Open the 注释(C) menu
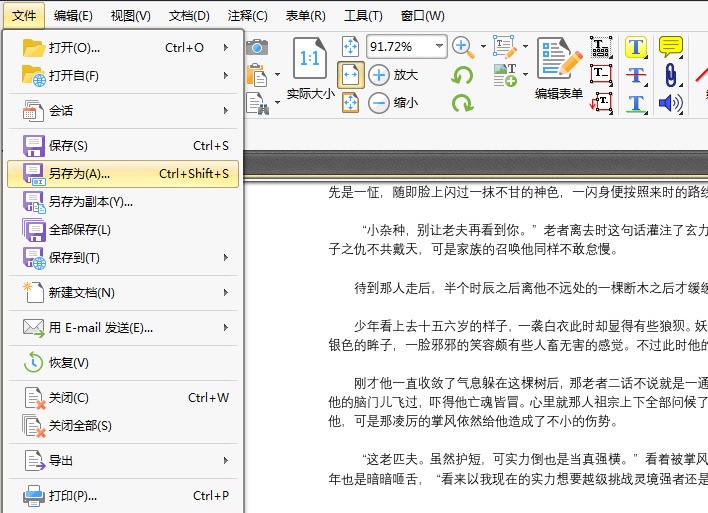 247,16
